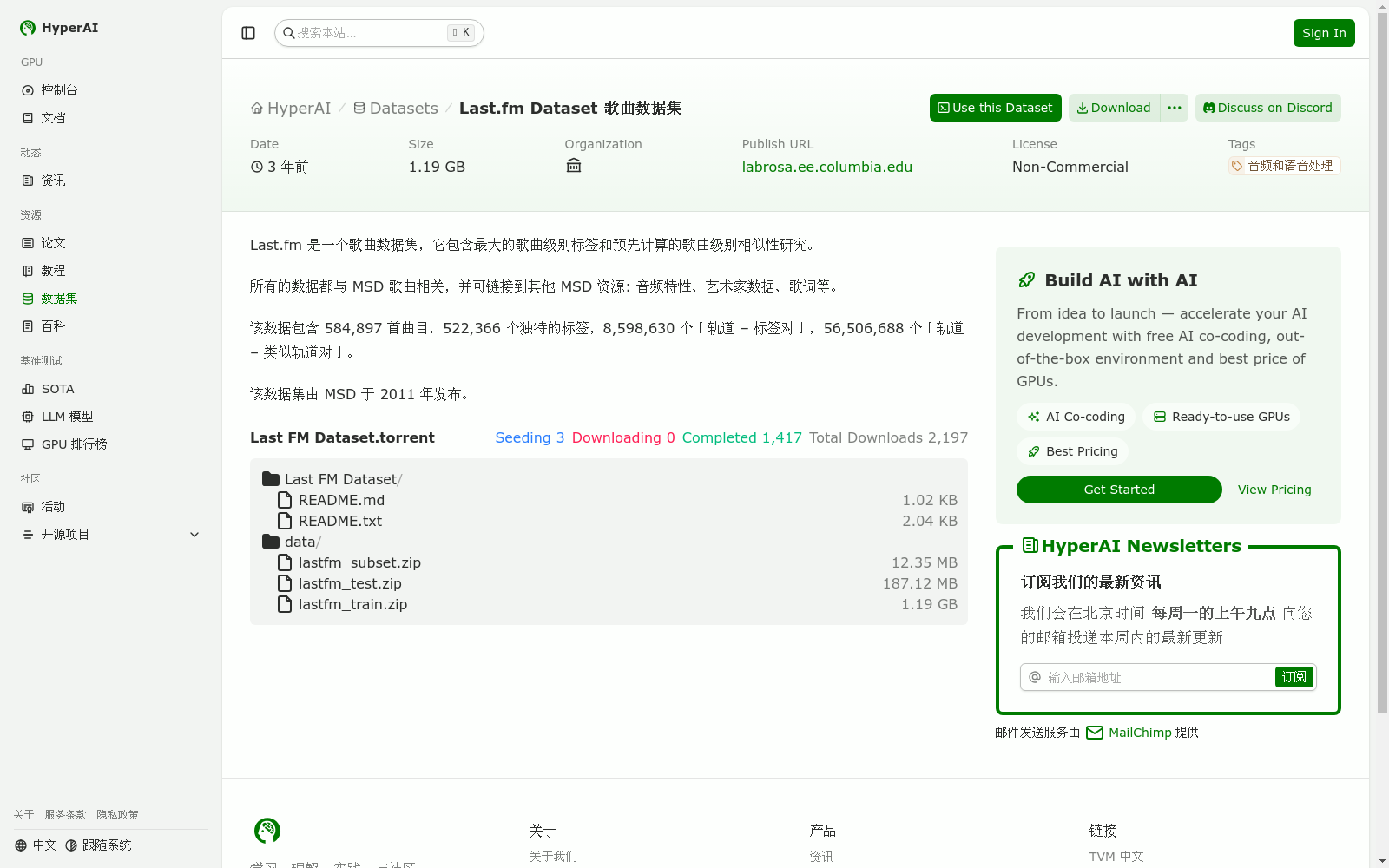Click Completed 1,417 text

click(741, 437)
